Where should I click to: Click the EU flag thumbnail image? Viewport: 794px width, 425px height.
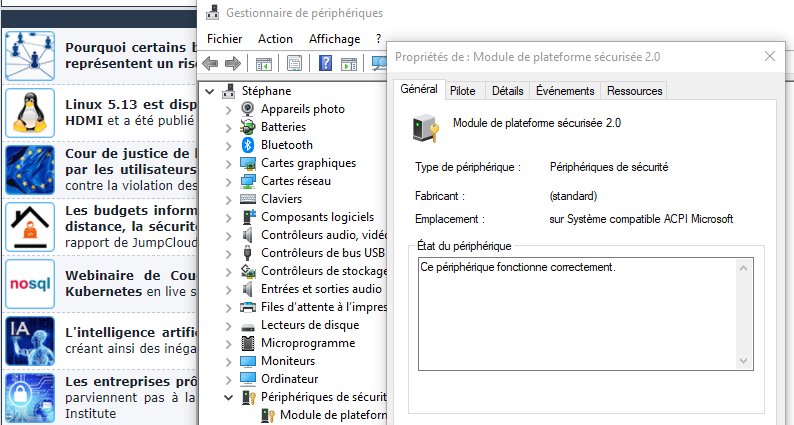tap(30, 170)
